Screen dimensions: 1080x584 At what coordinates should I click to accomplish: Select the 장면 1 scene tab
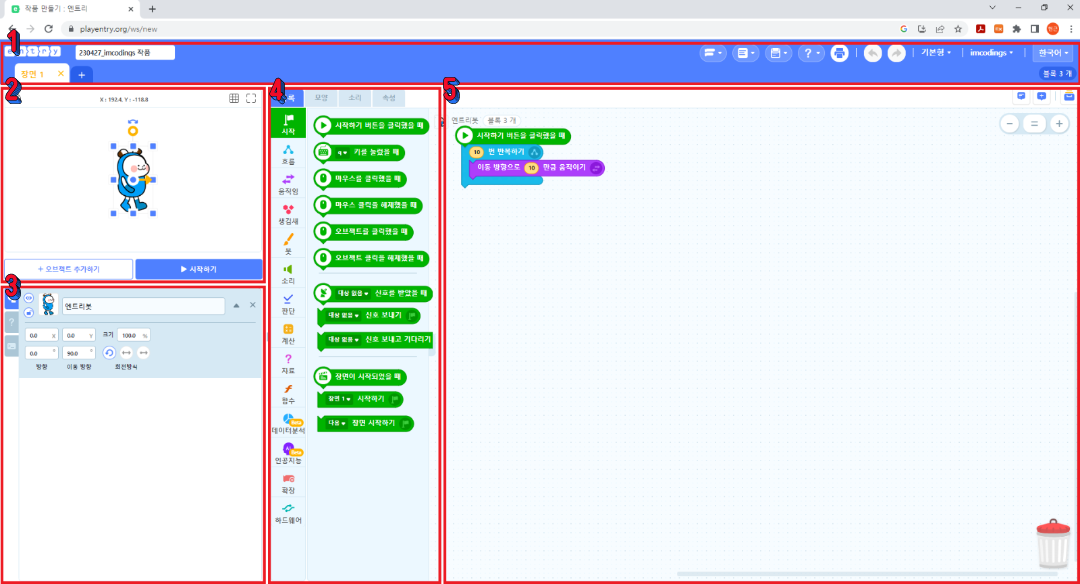click(33, 74)
